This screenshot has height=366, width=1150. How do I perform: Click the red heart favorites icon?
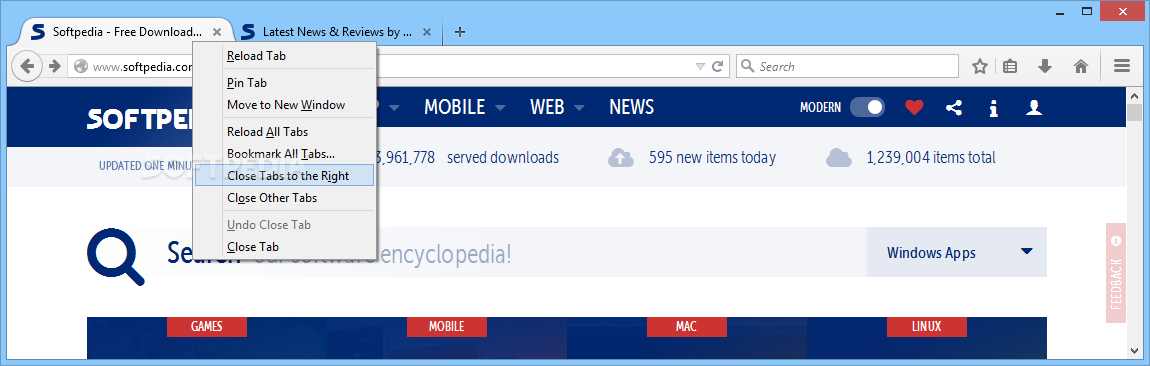tap(914, 108)
